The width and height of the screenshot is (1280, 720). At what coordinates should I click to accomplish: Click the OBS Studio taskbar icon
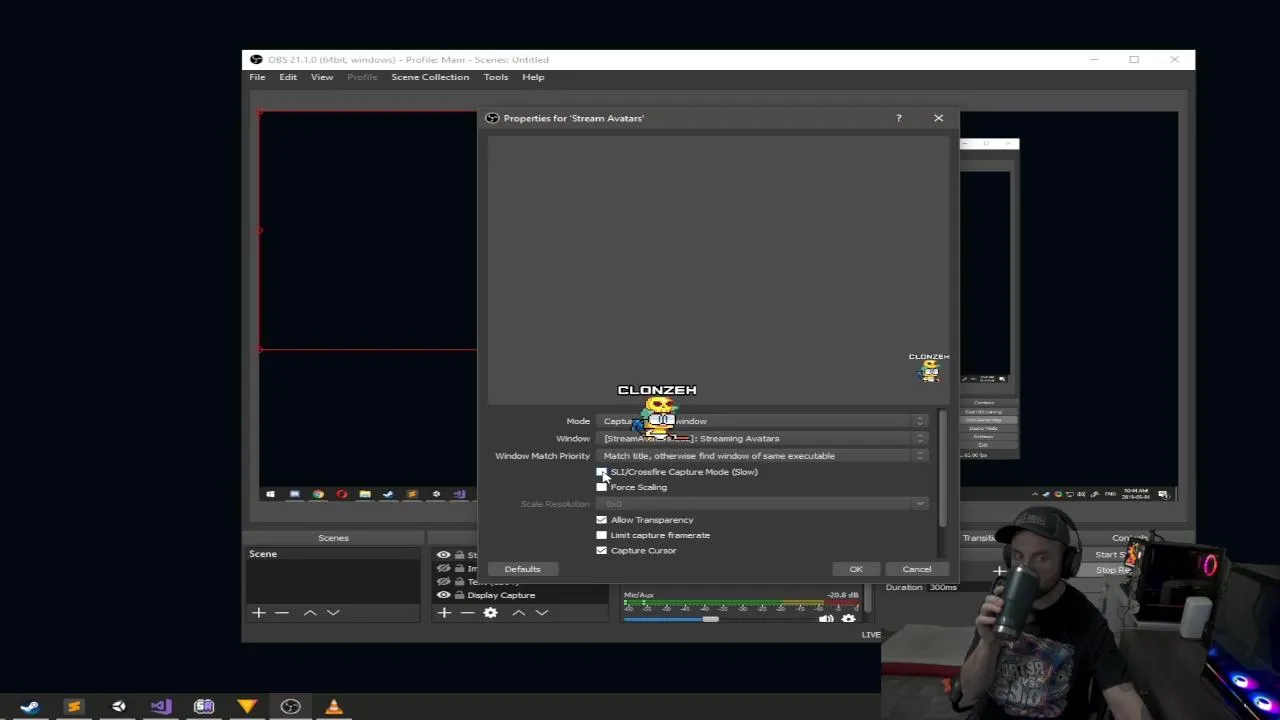tap(290, 707)
